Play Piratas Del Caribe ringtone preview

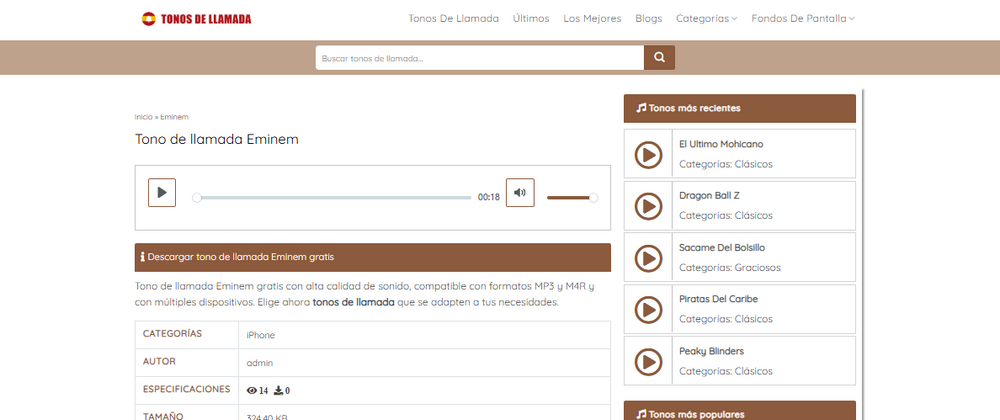coord(648,310)
